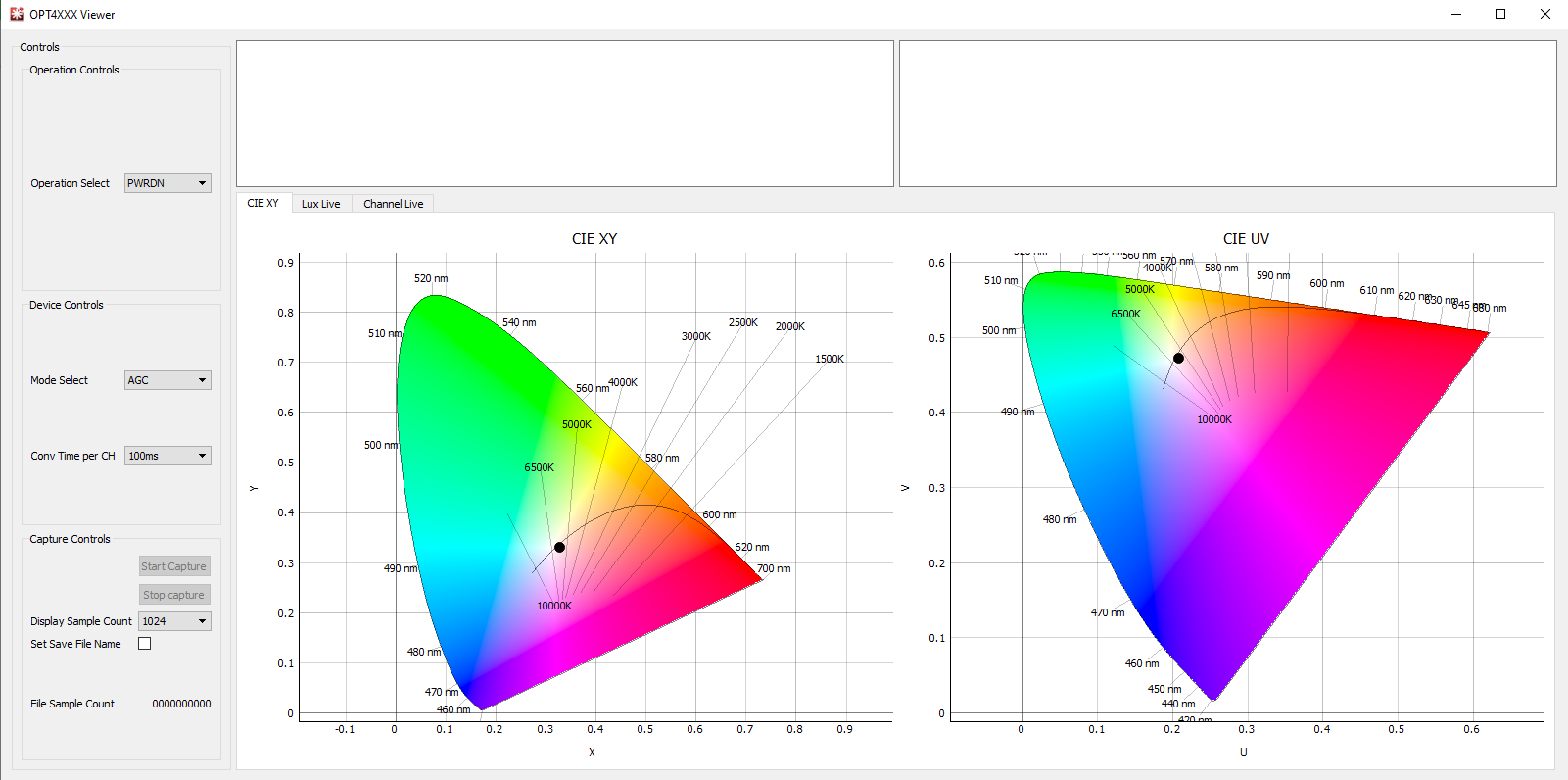This screenshot has height=780, width=1568.
Task: Enable the Set Save File Name checkbox
Action: [145, 644]
